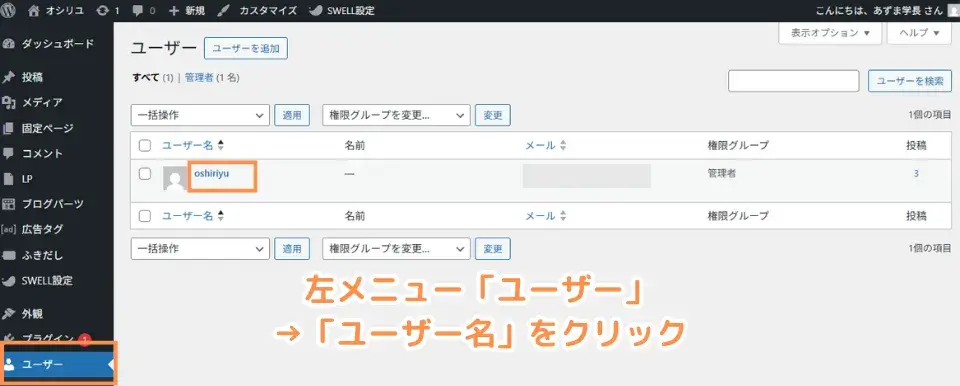Click the profile avatar in top right
The image size is (960, 386).
(x=953, y=10)
